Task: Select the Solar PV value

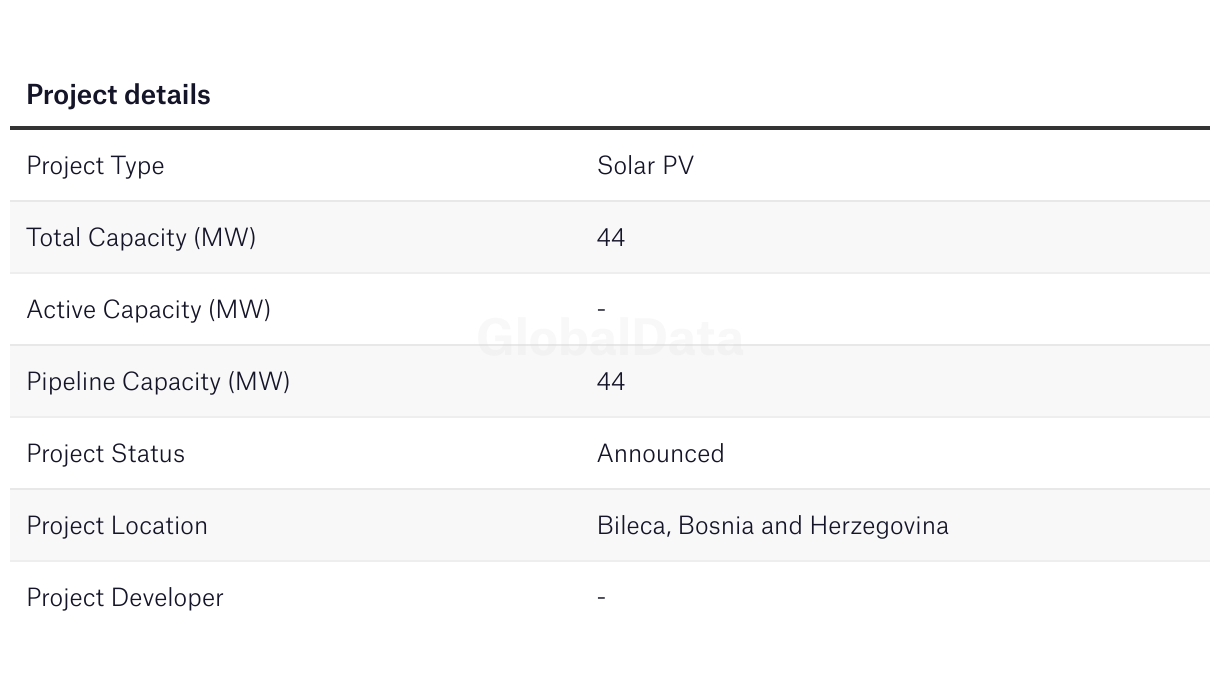Action: coord(645,166)
